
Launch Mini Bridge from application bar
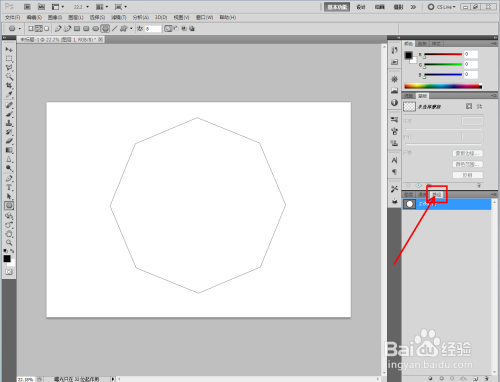click(41, 7)
